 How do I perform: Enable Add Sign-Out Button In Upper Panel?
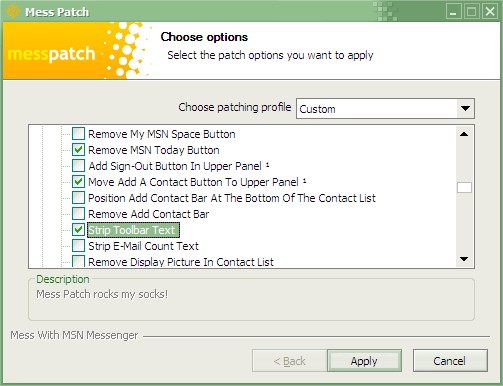tap(78, 166)
